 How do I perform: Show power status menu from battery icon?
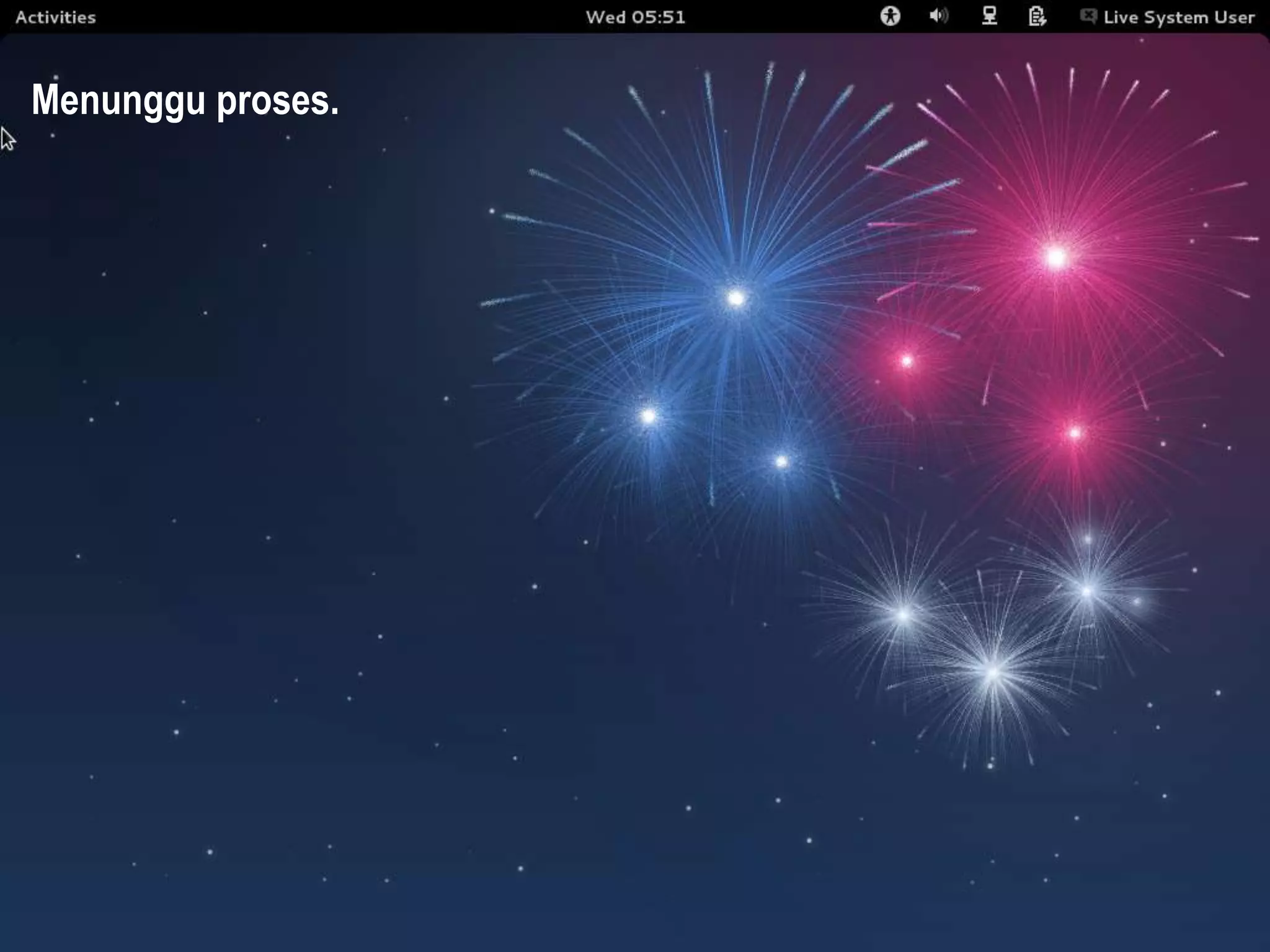(x=1037, y=16)
